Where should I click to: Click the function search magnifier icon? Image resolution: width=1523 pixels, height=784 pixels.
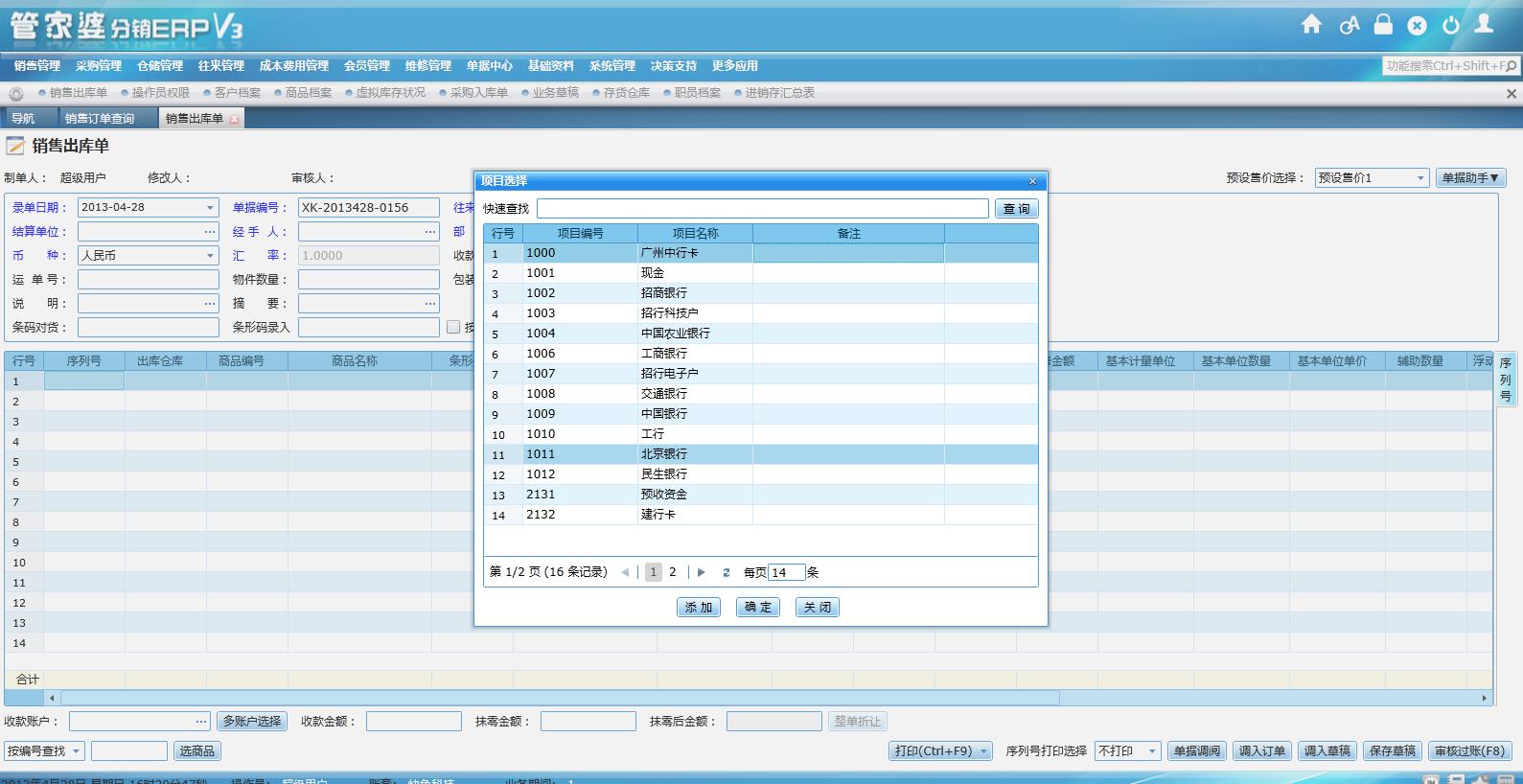pos(1511,66)
